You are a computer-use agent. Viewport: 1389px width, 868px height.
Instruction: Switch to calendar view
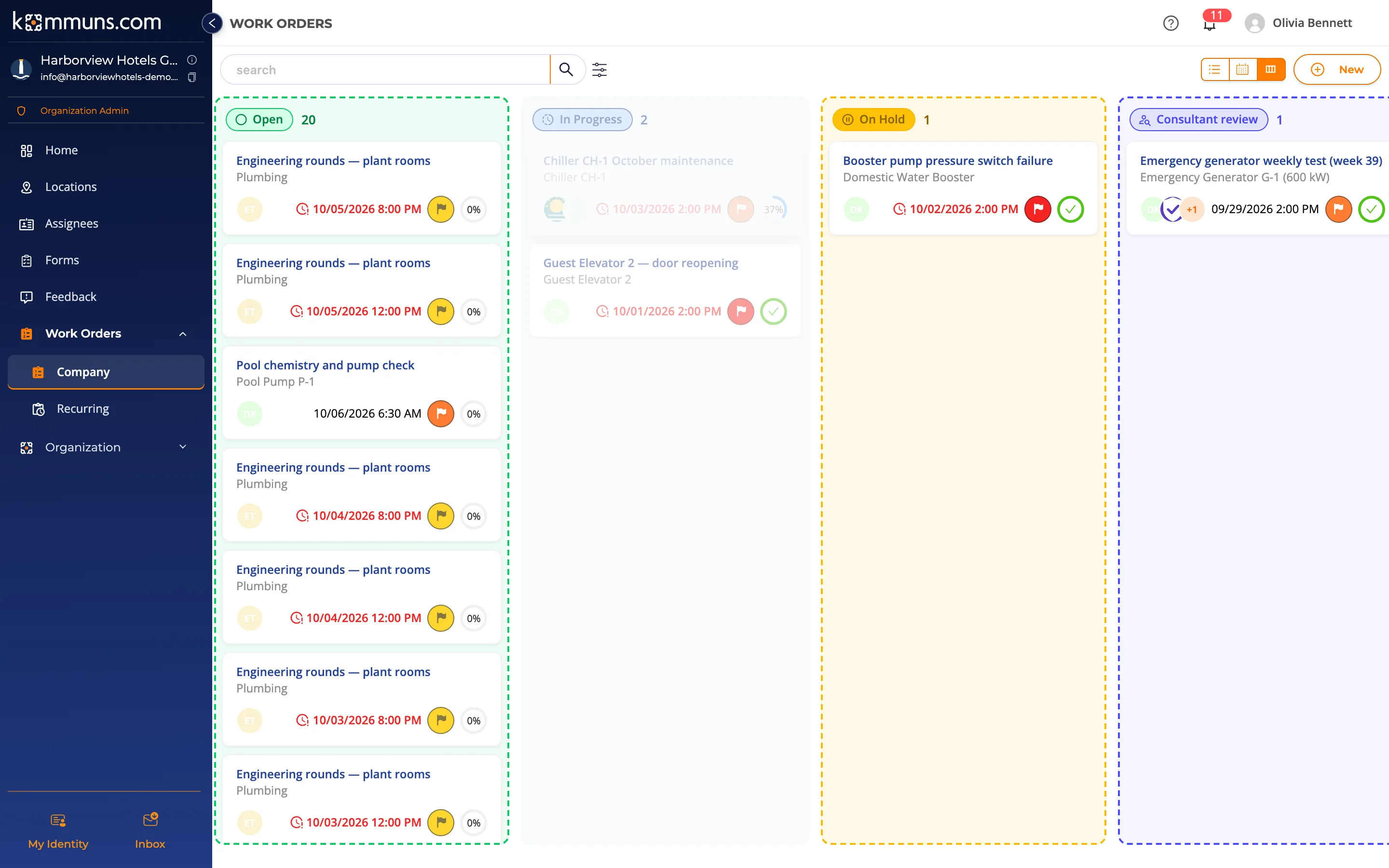pyautogui.click(x=1243, y=69)
